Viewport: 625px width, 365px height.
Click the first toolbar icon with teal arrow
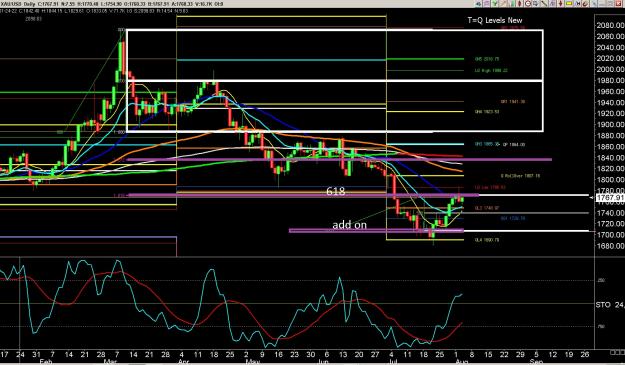[x=478, y=4]
